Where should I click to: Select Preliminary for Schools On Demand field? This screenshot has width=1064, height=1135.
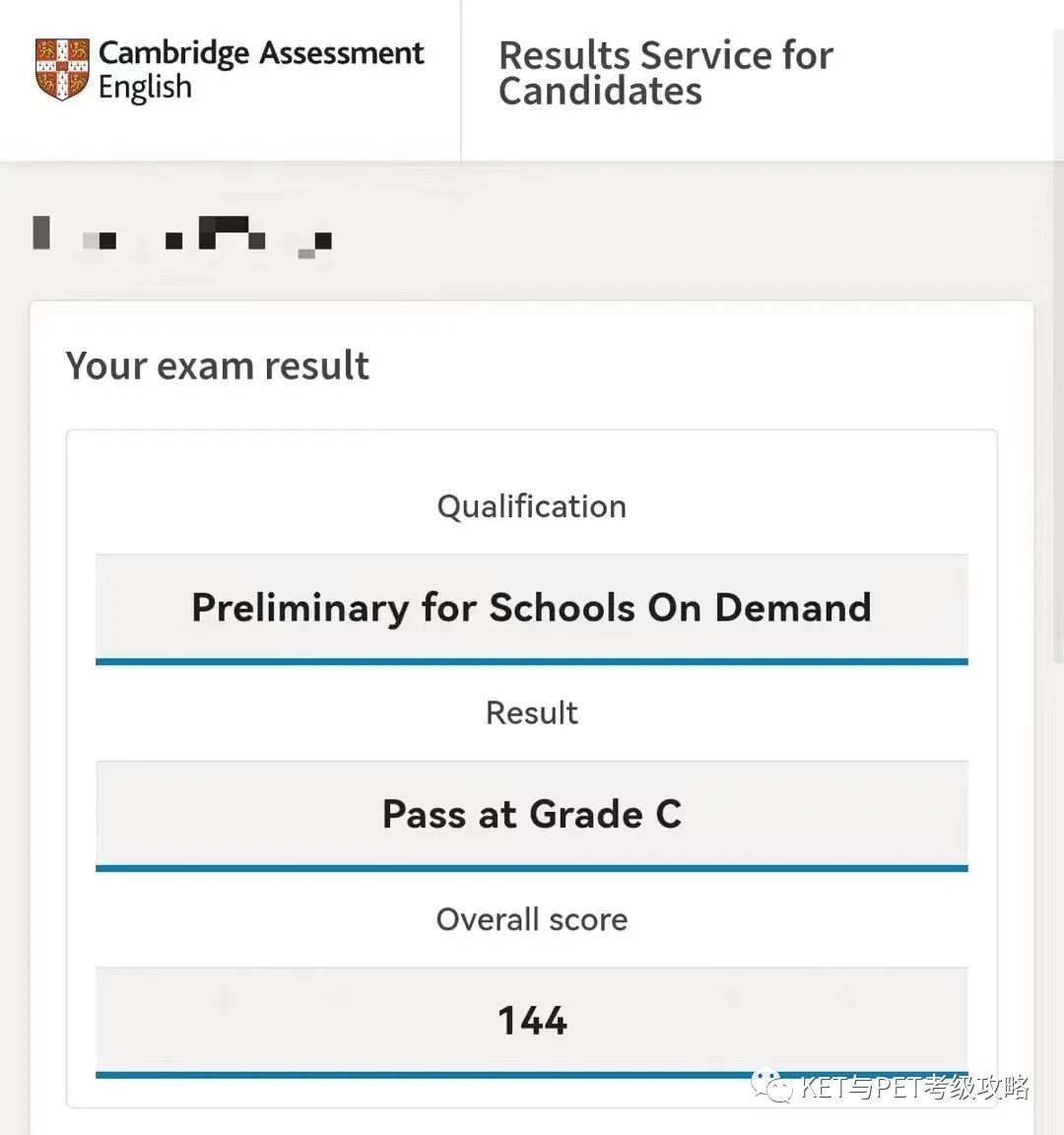tap(532, 607)
